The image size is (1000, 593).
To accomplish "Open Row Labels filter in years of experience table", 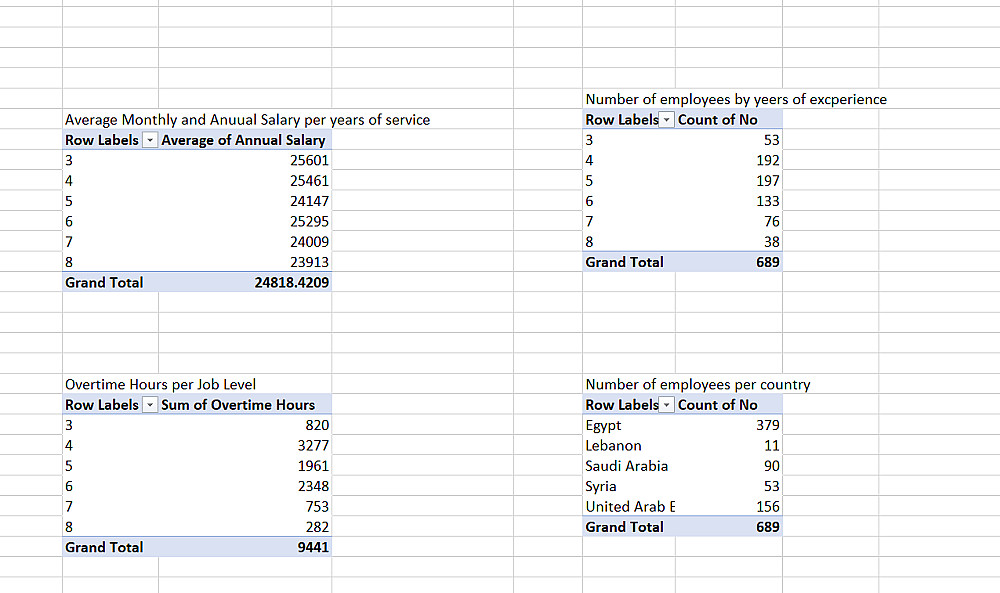I will [x=666, y=120].
